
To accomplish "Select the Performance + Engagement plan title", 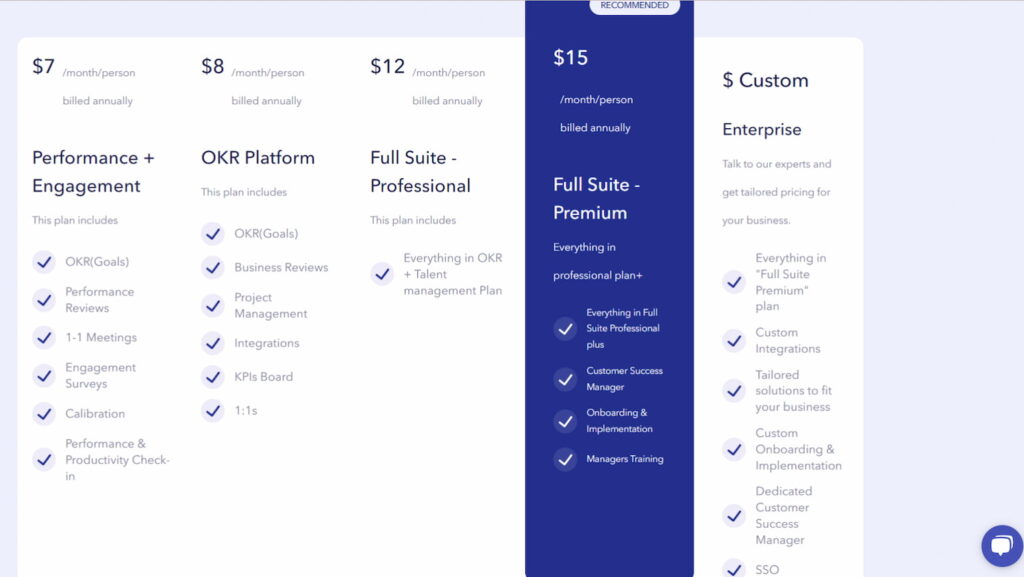I will pos(93,172).
